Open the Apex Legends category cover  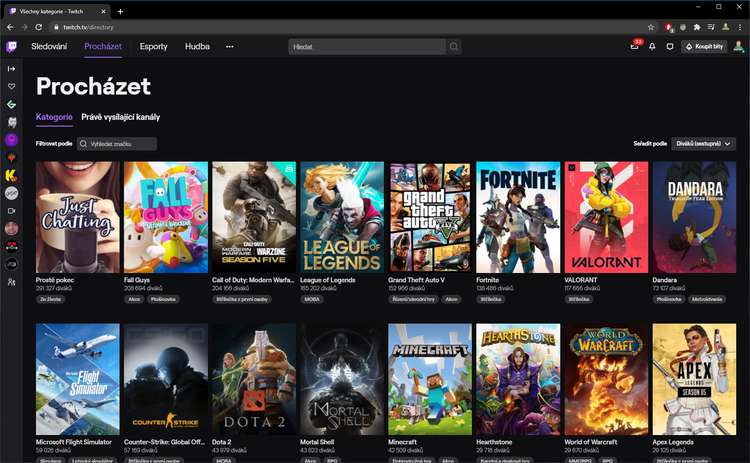pos(694,379)
